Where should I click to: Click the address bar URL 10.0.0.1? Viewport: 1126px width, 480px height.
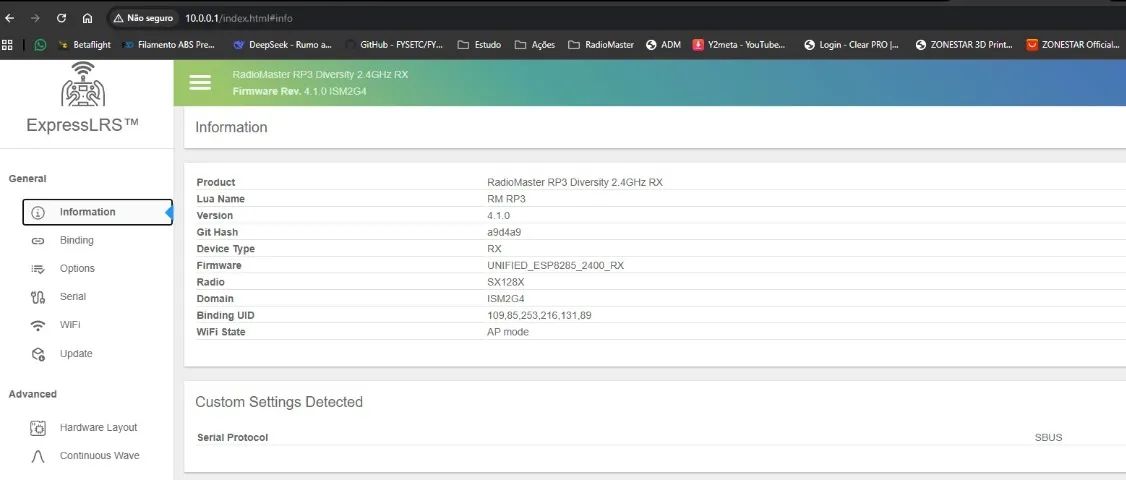tap(238, 18)
